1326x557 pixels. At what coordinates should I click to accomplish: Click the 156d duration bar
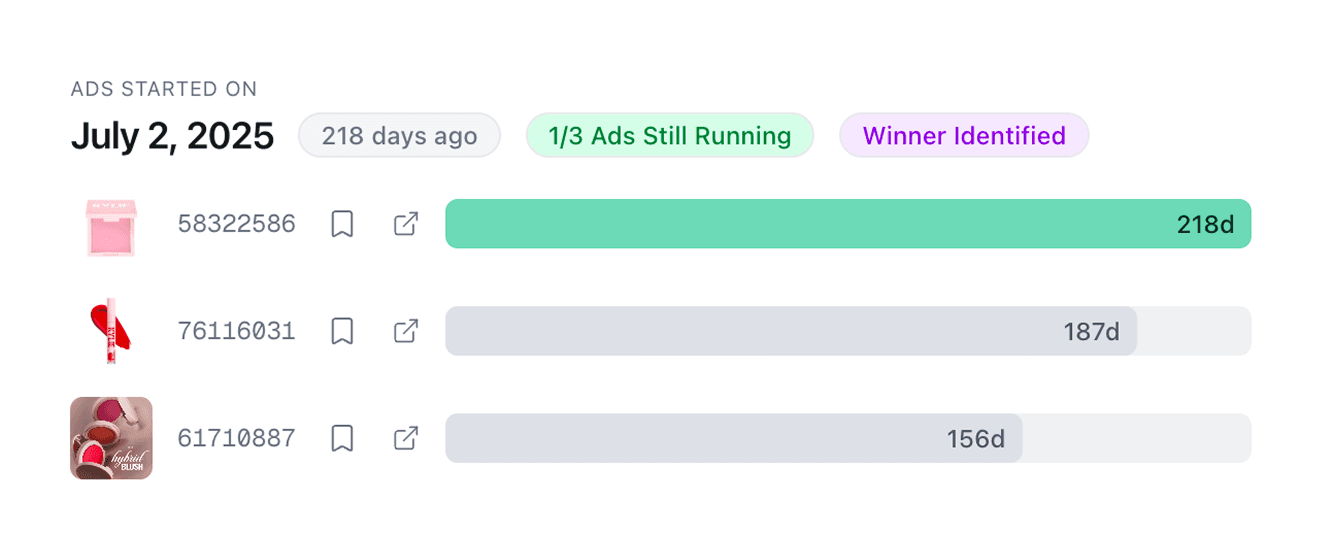pyautogui.click(x=733, y=438)
